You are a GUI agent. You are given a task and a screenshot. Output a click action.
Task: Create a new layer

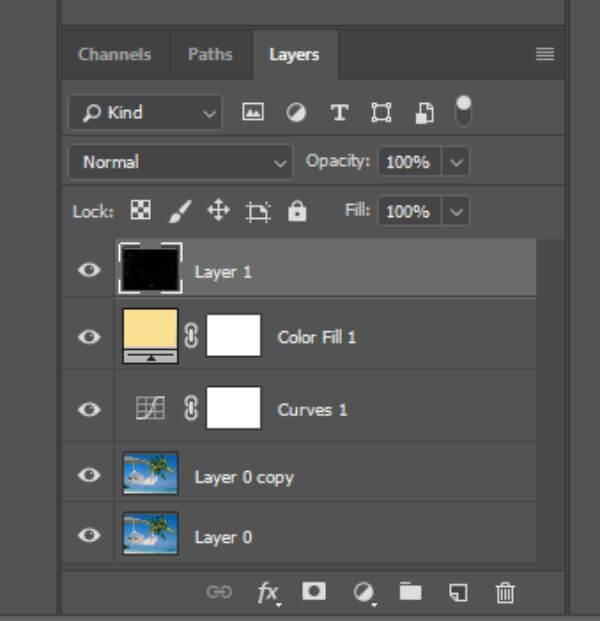458,592
